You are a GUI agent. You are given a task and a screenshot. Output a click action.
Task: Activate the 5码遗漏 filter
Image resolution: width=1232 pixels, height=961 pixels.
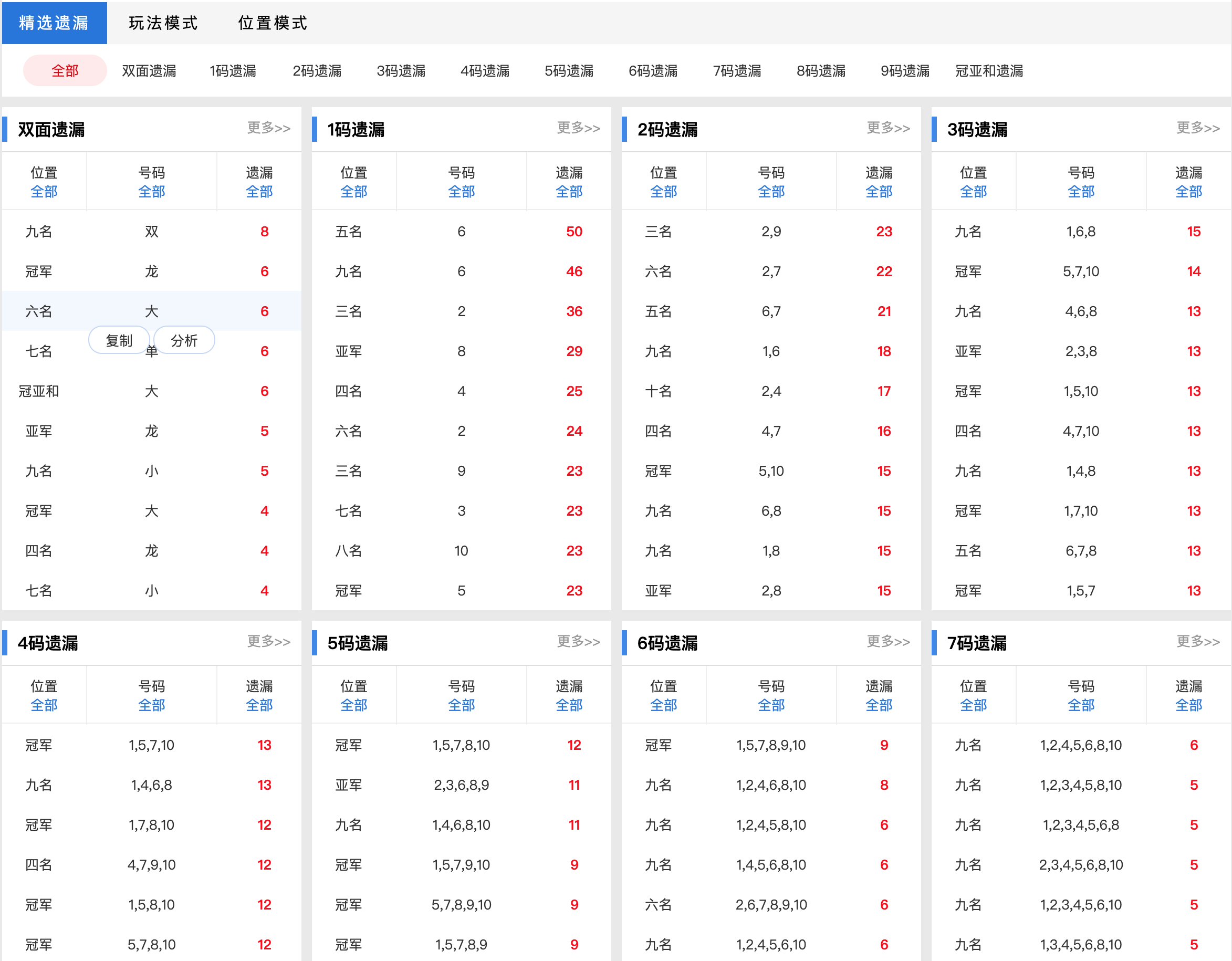(x=569, y=70)
